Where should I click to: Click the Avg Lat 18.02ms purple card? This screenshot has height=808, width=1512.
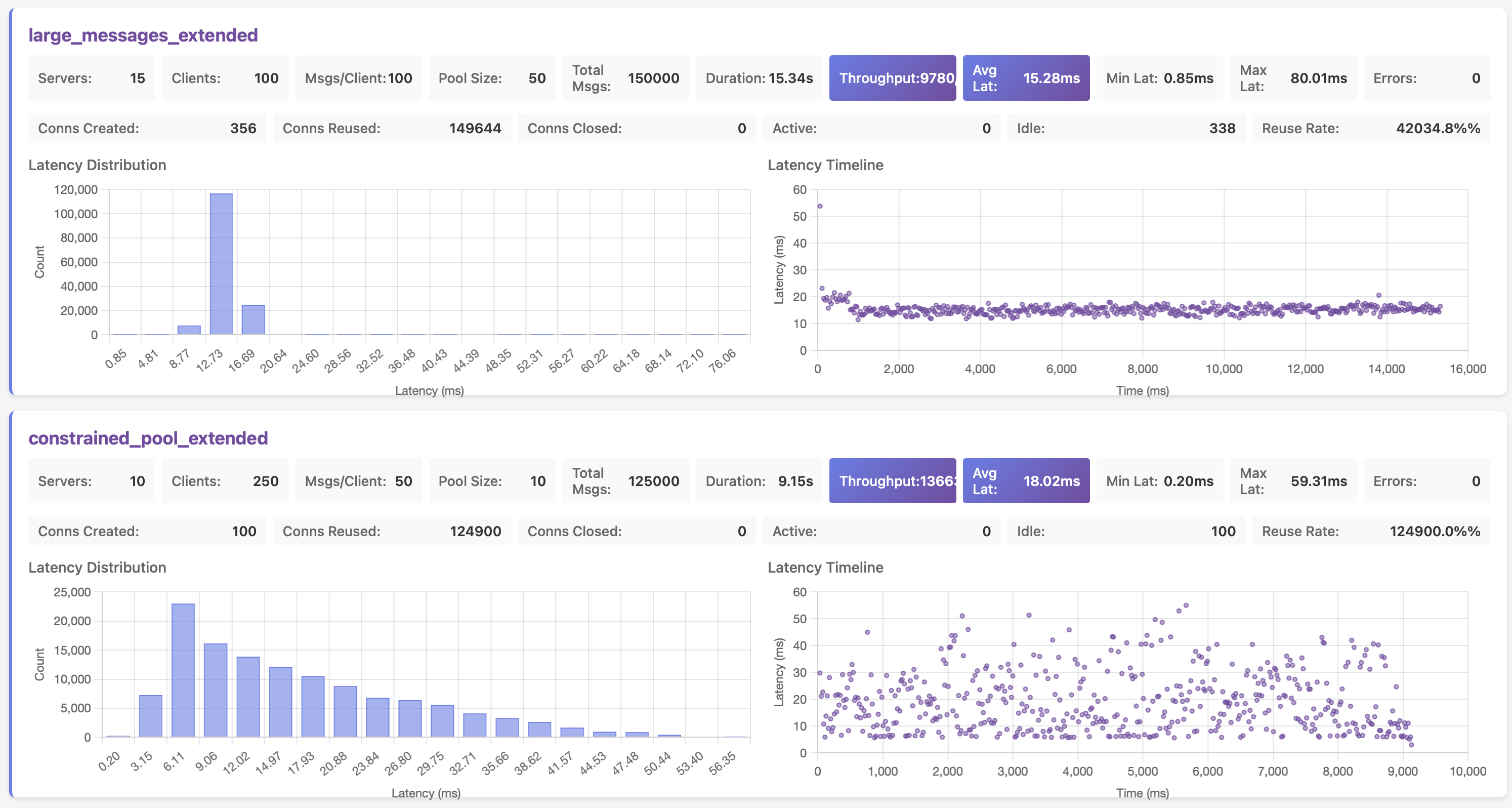pos(1025,480)
